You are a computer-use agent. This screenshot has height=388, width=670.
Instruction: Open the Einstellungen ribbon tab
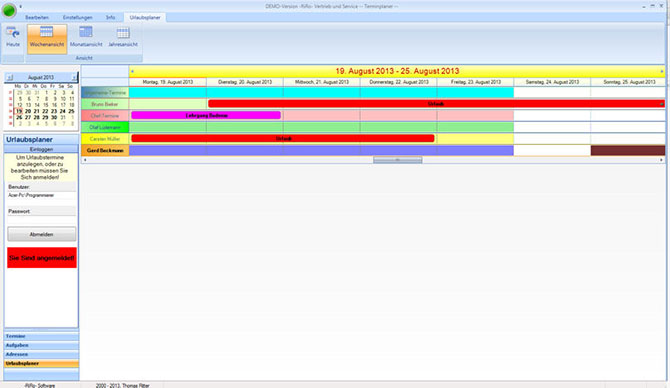click(77, 18)
